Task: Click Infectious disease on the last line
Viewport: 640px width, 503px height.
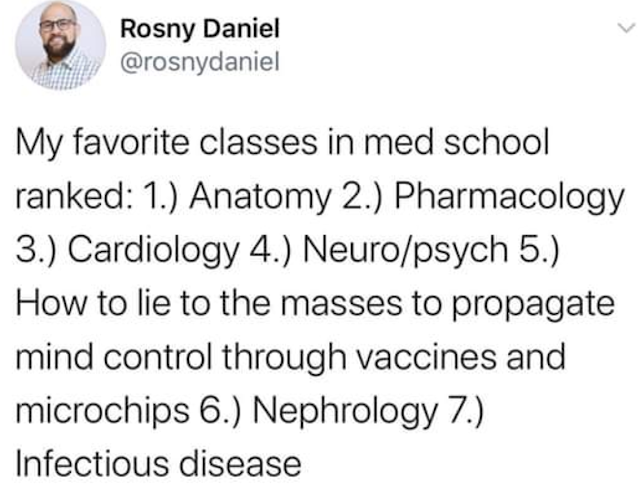Action: 158,463
